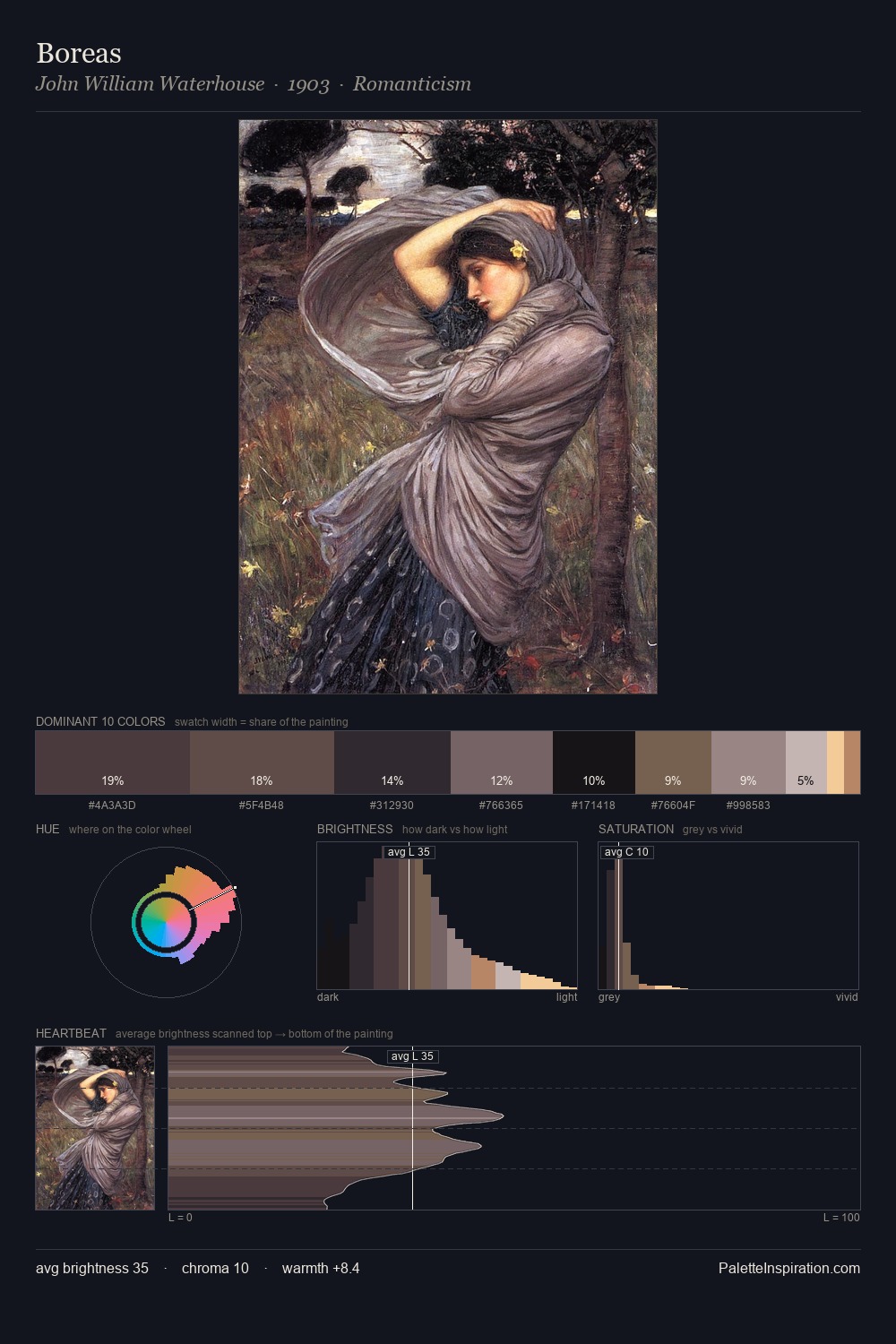Click the "dark" axis label
The image size is (896, 1344).
click(x=328, y=997)
